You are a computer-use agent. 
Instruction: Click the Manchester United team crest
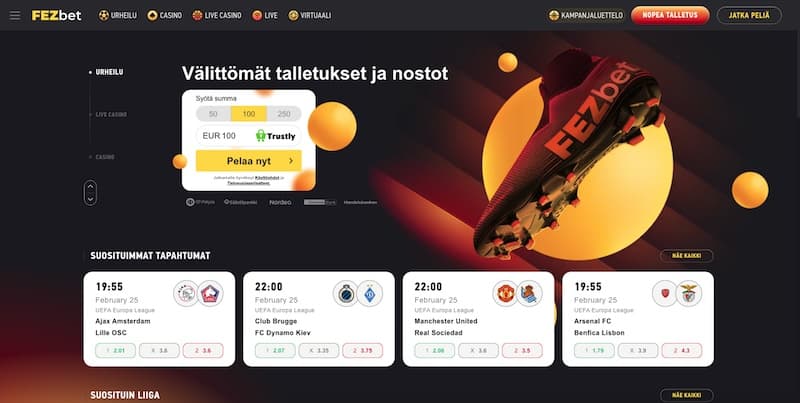coord(505,294)
